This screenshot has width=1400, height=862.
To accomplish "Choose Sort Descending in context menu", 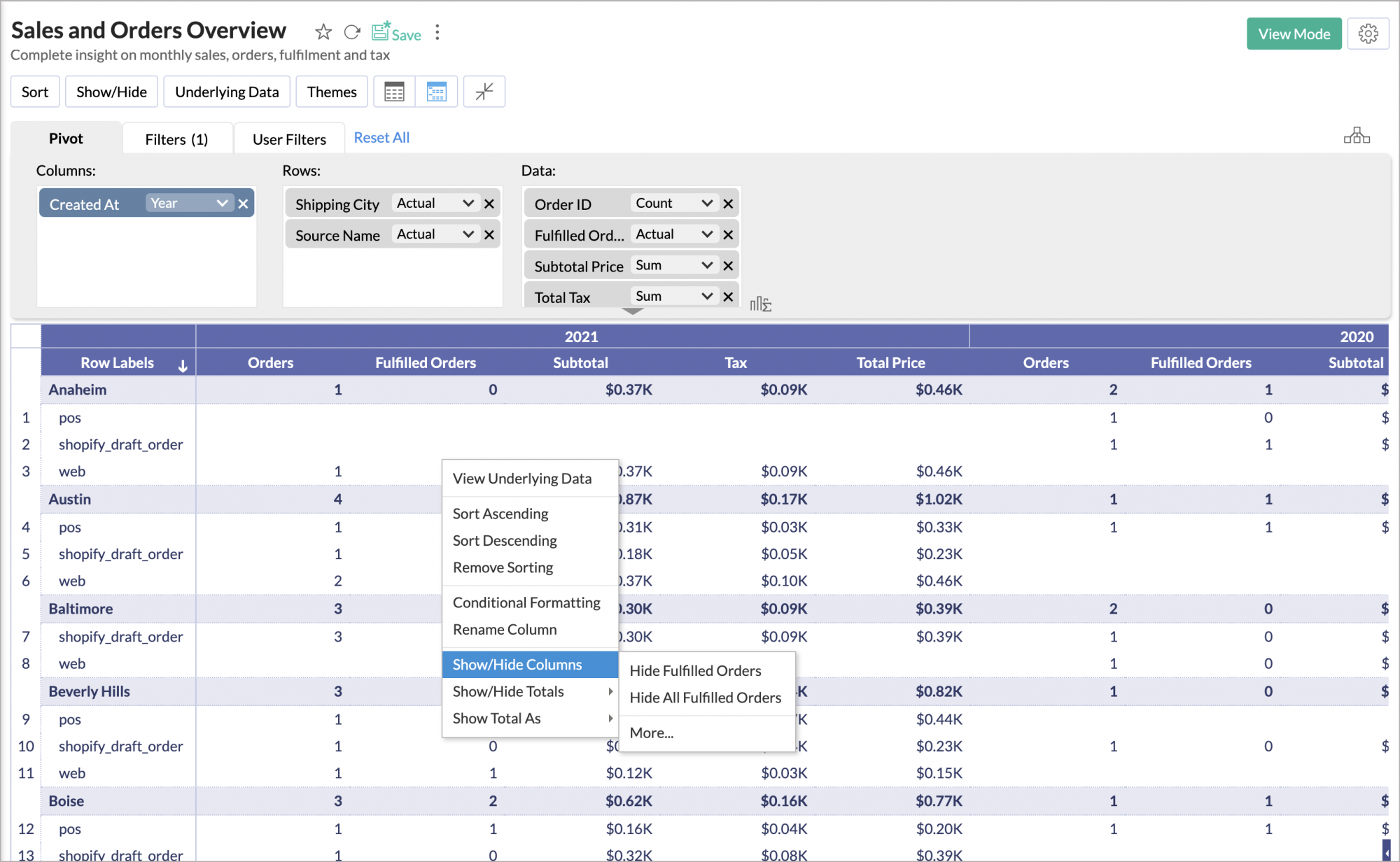I will 505,541.
